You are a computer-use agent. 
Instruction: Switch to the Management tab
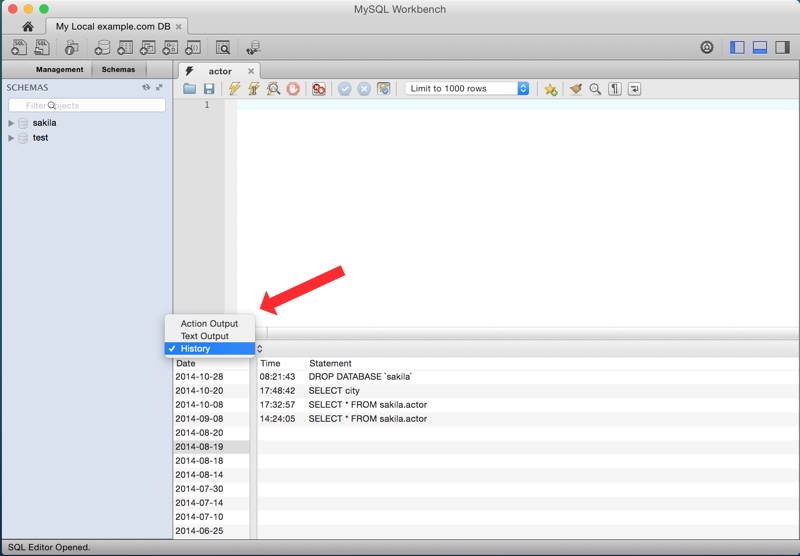click(x=59, y=69)
